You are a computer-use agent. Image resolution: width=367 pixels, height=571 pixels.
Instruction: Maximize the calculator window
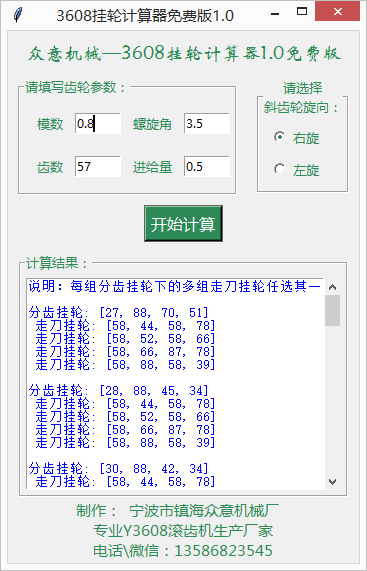[x=302, y=12]
